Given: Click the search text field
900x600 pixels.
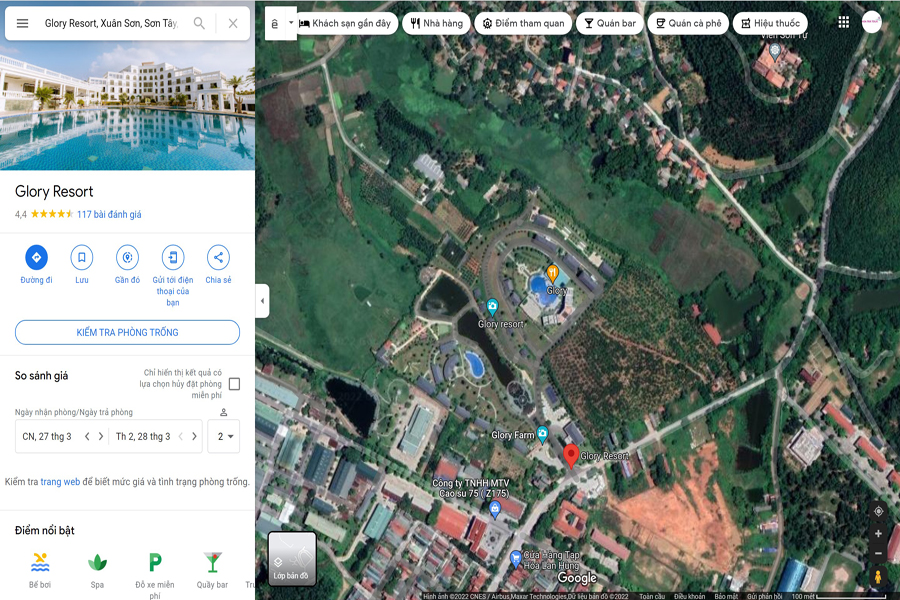Looking at the screenshot, I should coord(111,24).
